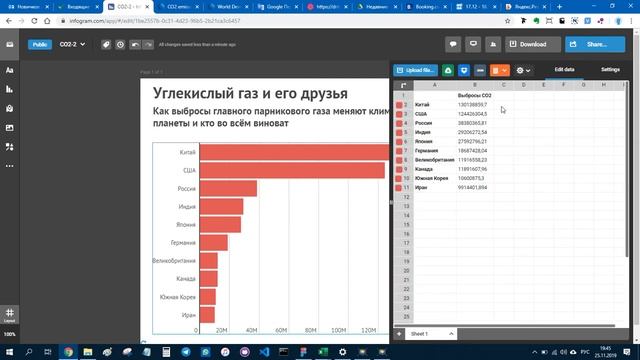
Task: Select row 12 header in spreadsheet
Action: click(404, 197)
